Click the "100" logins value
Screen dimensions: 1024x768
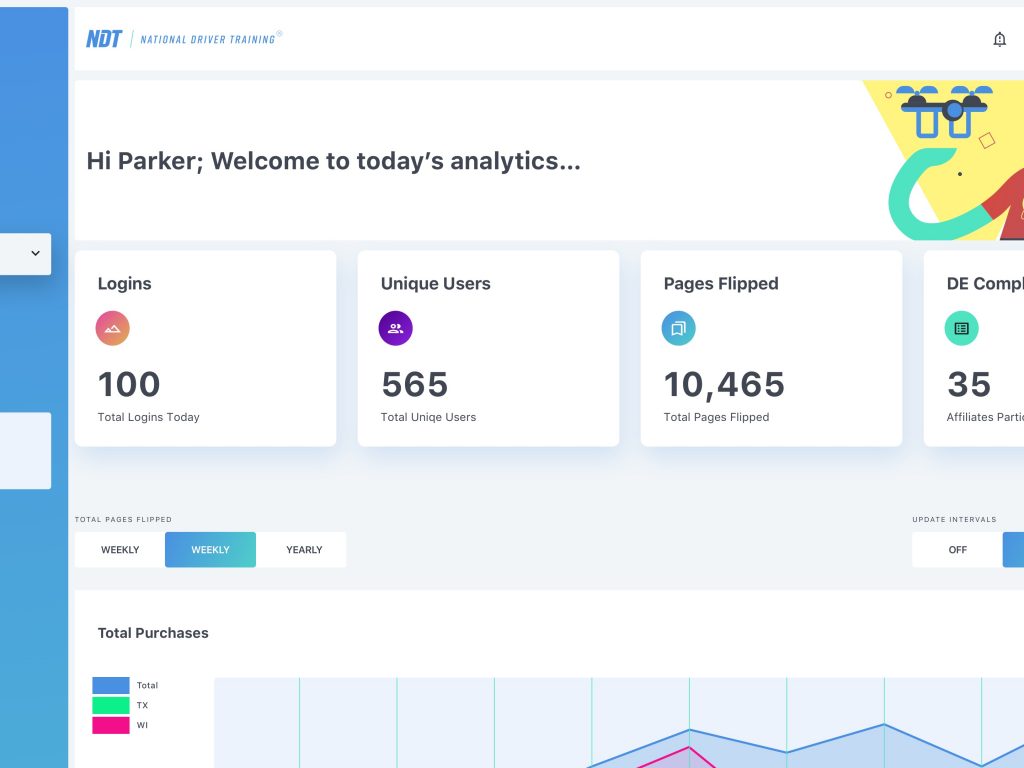[129, 384]
